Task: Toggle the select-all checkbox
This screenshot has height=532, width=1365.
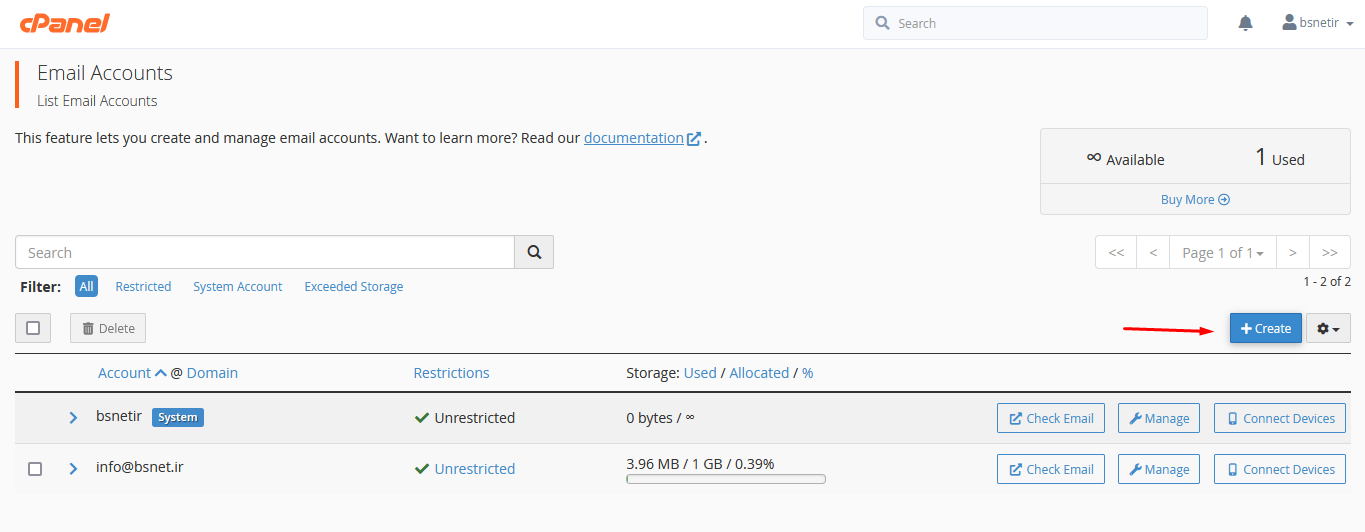Action: tap(33, 328)
